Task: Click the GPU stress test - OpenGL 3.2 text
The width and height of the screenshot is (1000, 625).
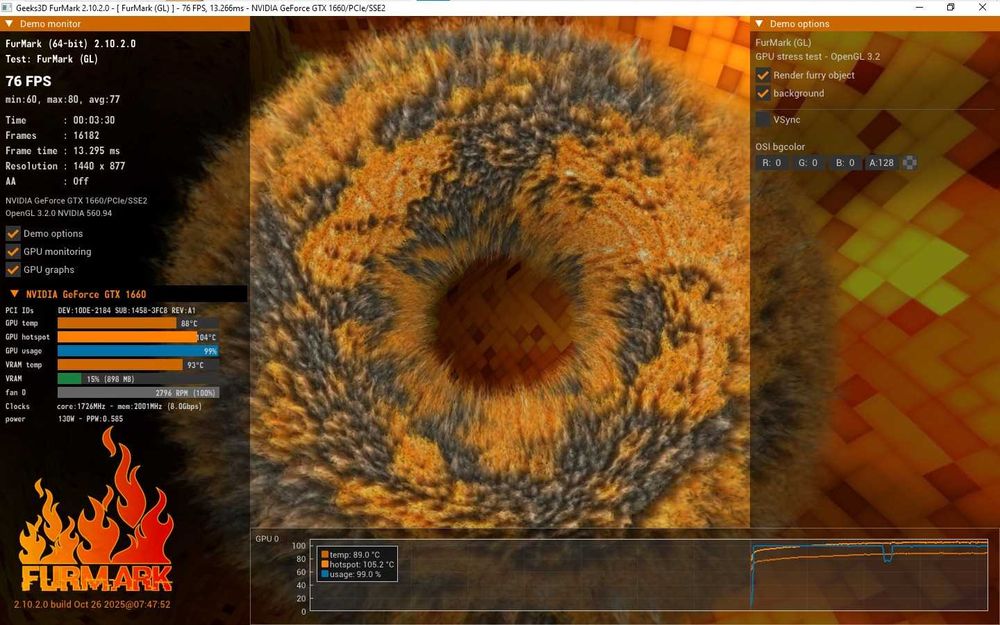Action: pos(818,57)
